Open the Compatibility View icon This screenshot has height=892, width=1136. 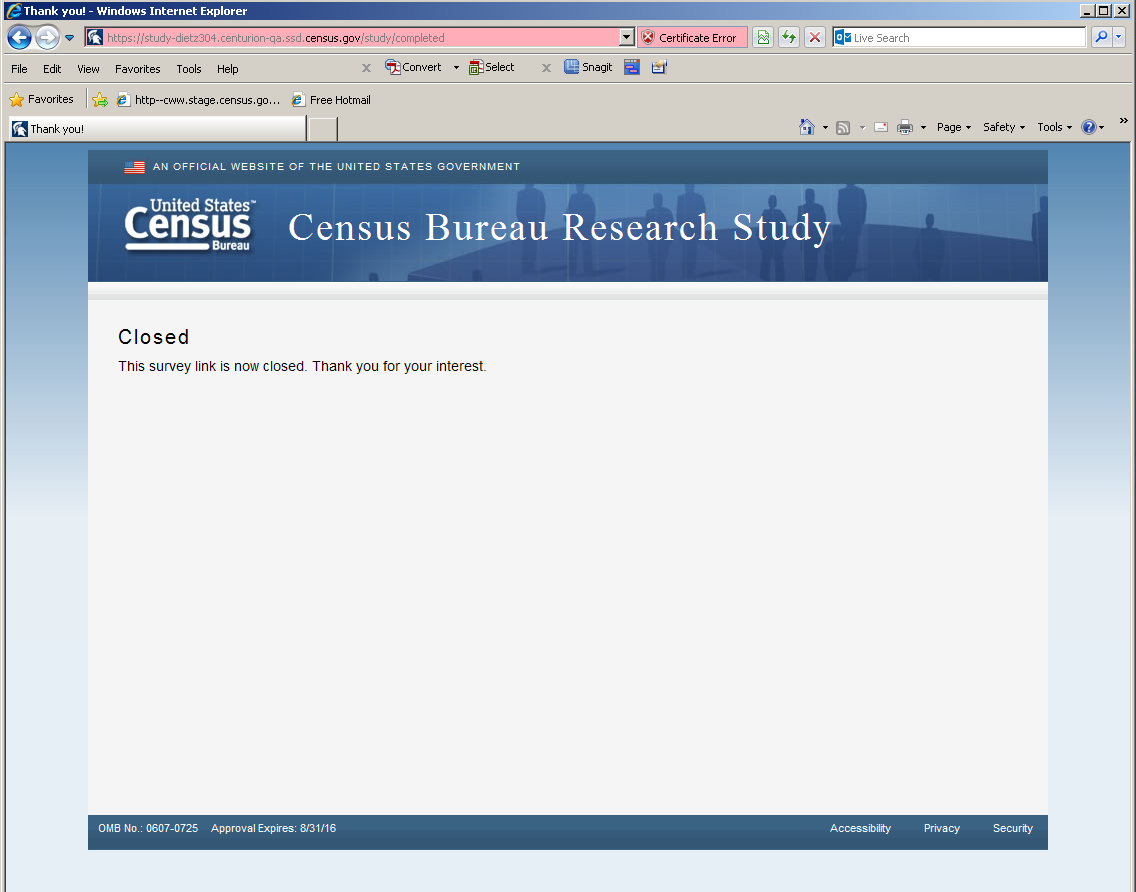pos(763,38)
